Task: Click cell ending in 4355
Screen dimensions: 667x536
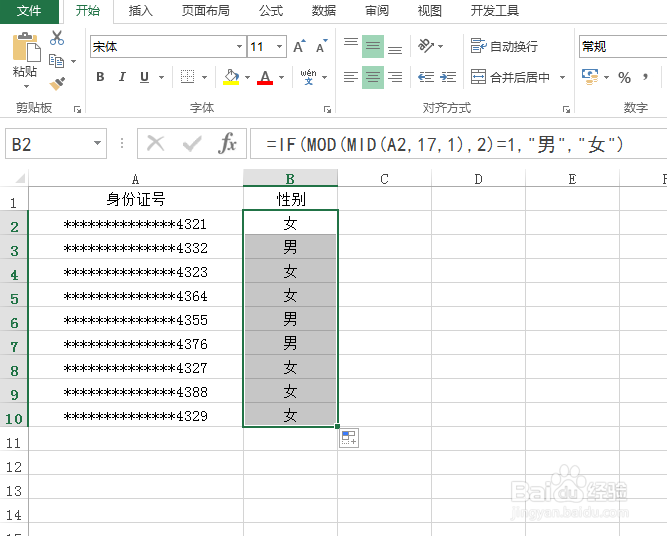Action: tap(136, 319)
